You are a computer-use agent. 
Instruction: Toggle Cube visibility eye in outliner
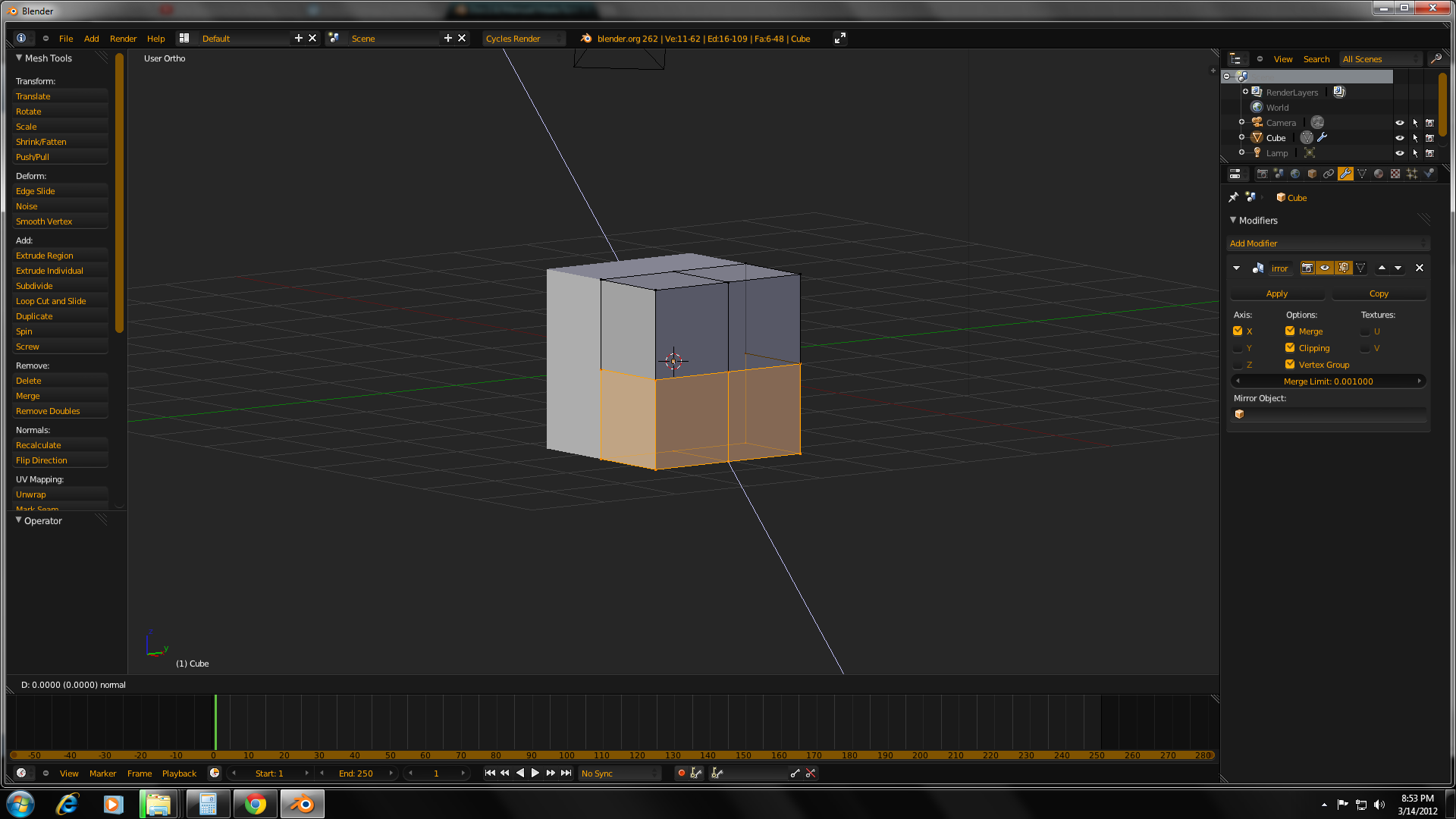(1400, 138)
